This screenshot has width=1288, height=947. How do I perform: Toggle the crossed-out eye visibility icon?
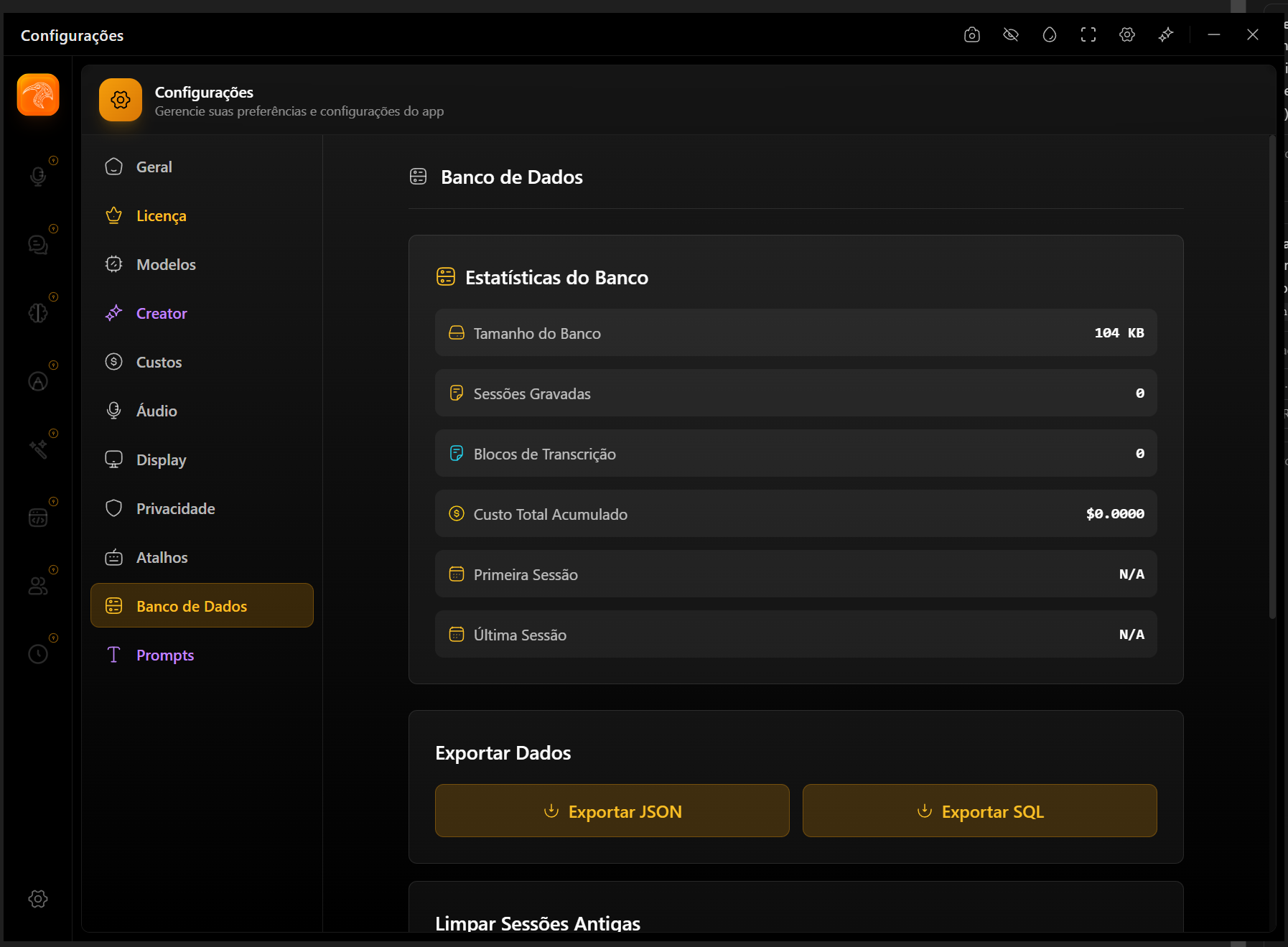(x=1011, y=34)
